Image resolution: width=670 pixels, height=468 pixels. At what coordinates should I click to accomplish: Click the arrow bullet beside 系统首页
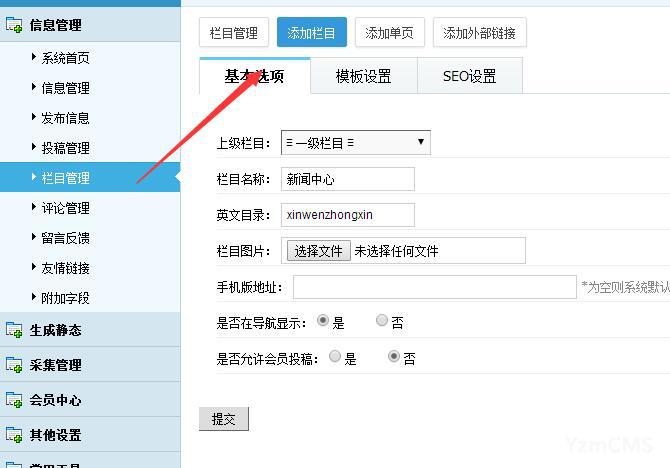pyautogui.click(x=34, y=58)
